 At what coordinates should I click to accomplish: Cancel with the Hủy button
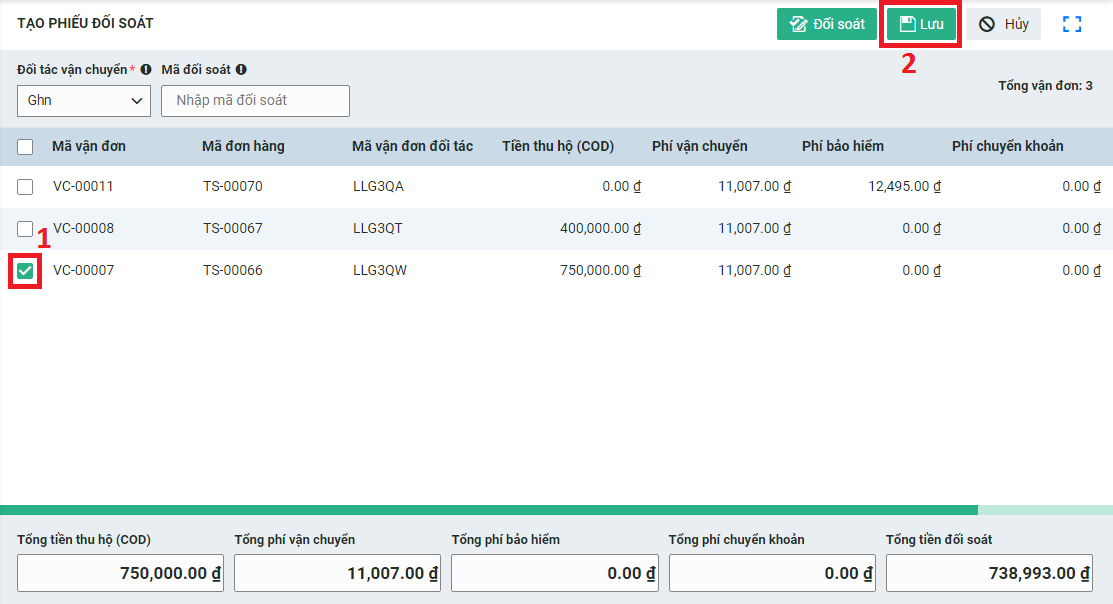(x=1004, y=24)
